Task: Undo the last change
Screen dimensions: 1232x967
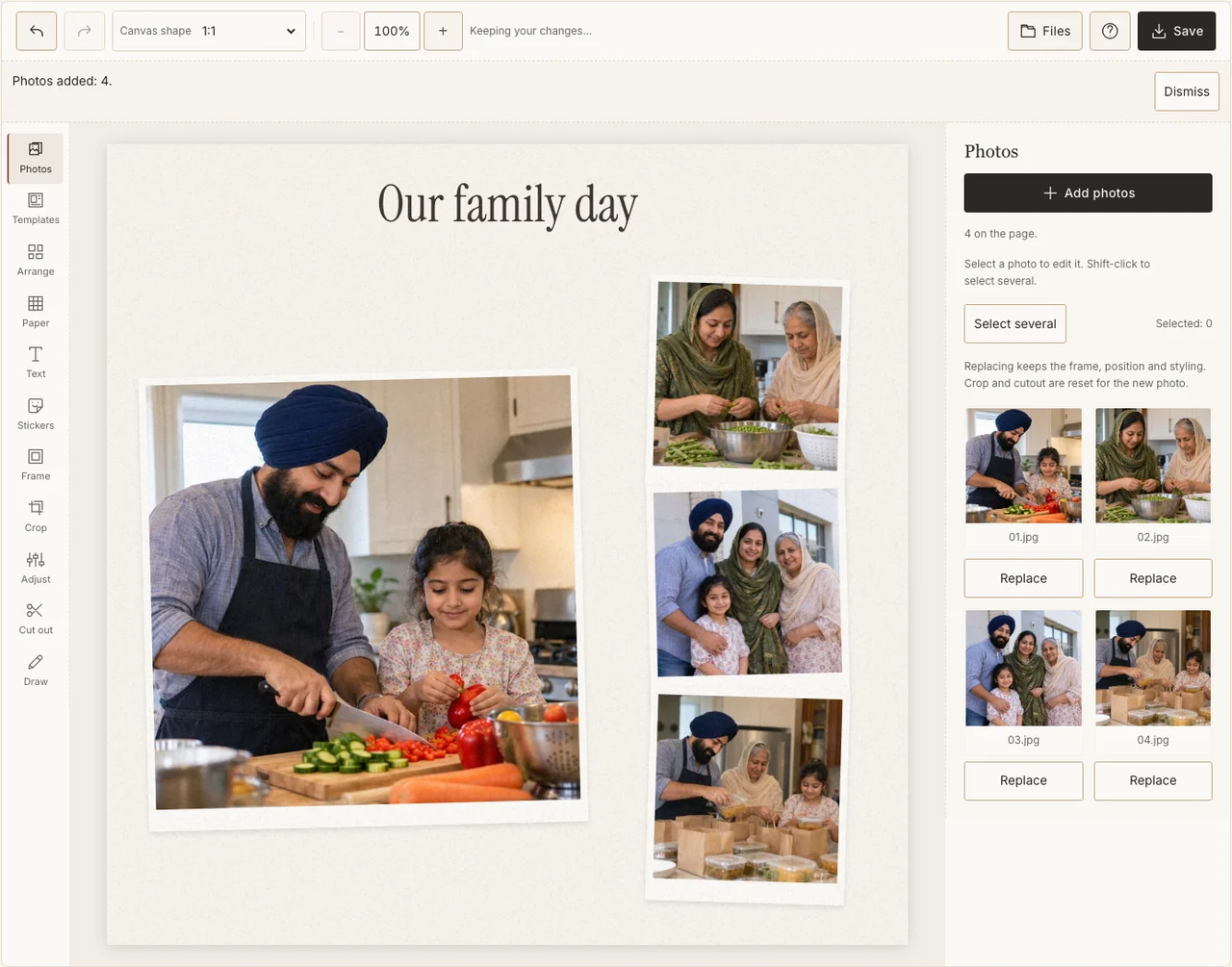Action: coord(37,31)
